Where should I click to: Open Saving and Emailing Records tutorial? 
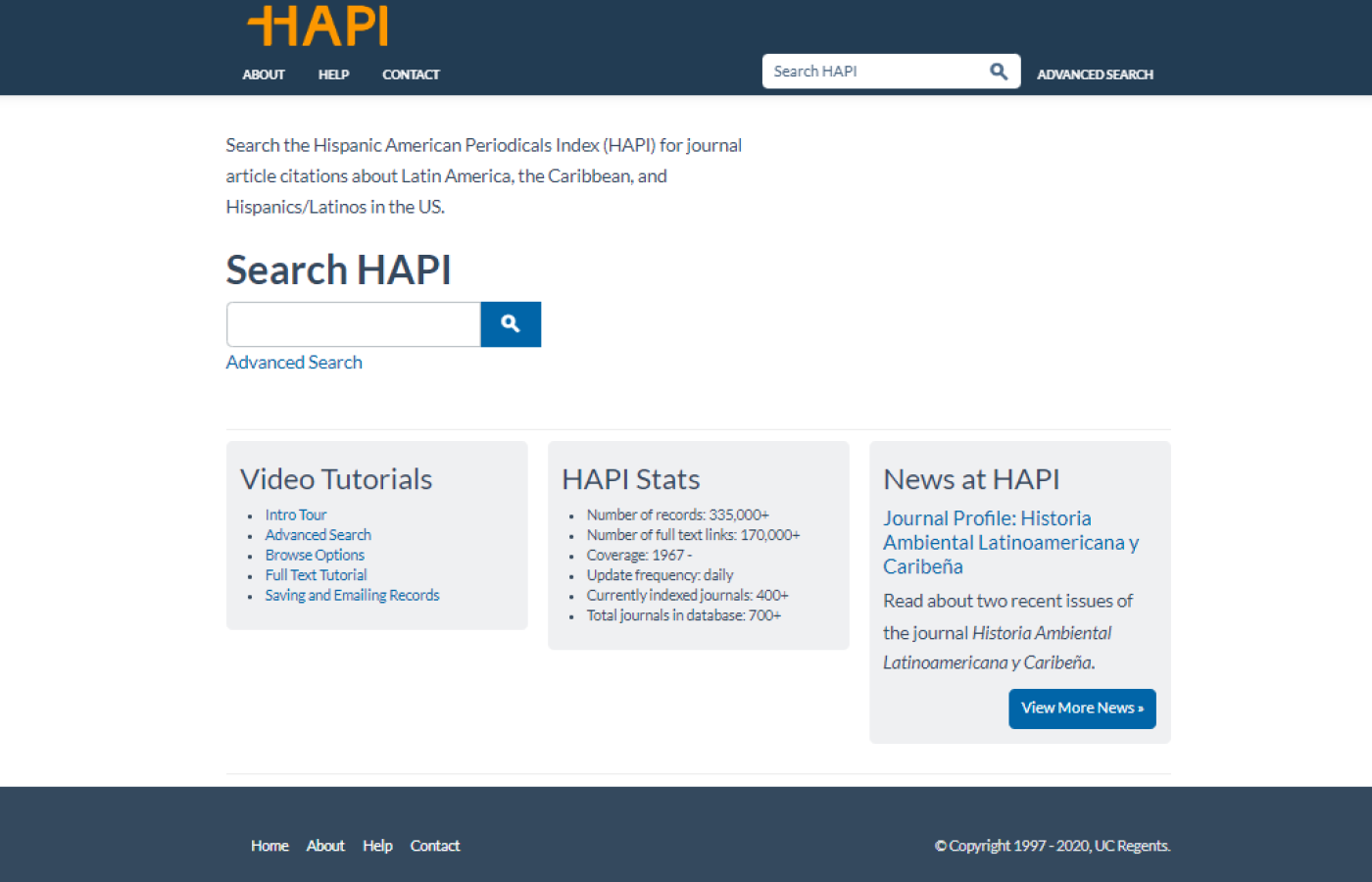pyautogui.click(x=353, y=595)
